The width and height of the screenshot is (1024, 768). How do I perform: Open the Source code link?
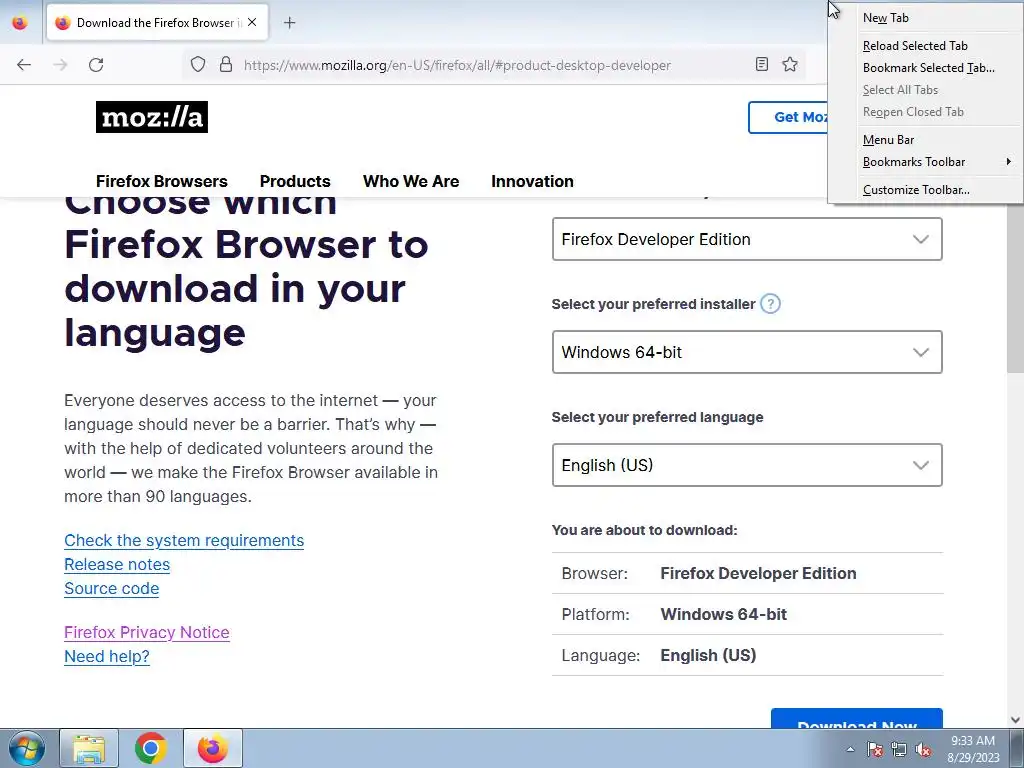coord(112,588)
